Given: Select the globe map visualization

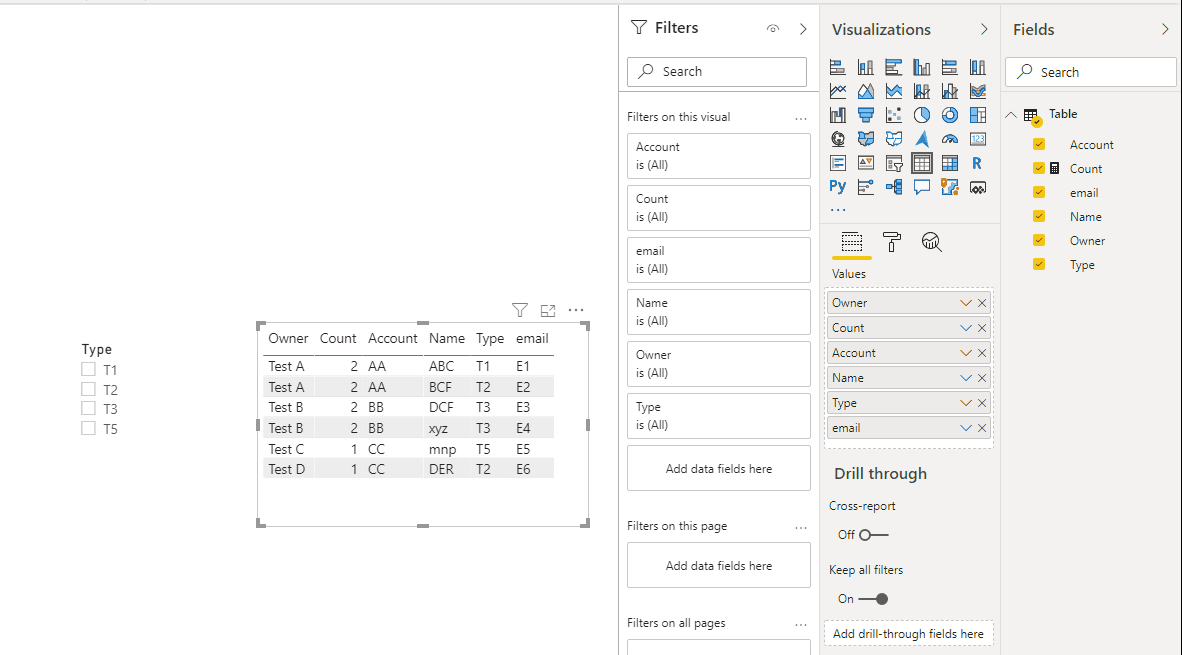Looking at the screenshot, I should (x=838, y=139).
